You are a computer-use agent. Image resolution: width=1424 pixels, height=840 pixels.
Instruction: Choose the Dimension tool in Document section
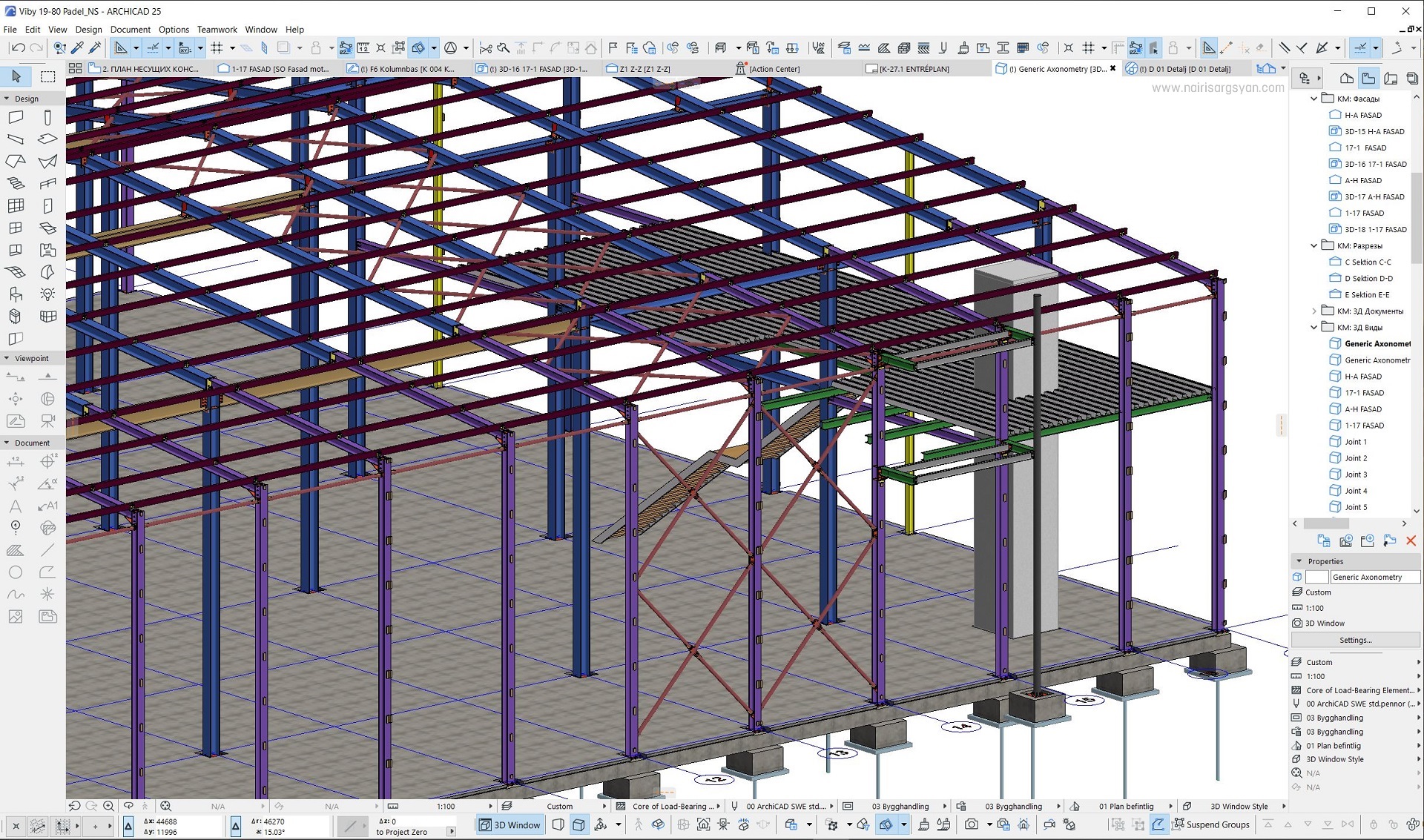[16, 462]
